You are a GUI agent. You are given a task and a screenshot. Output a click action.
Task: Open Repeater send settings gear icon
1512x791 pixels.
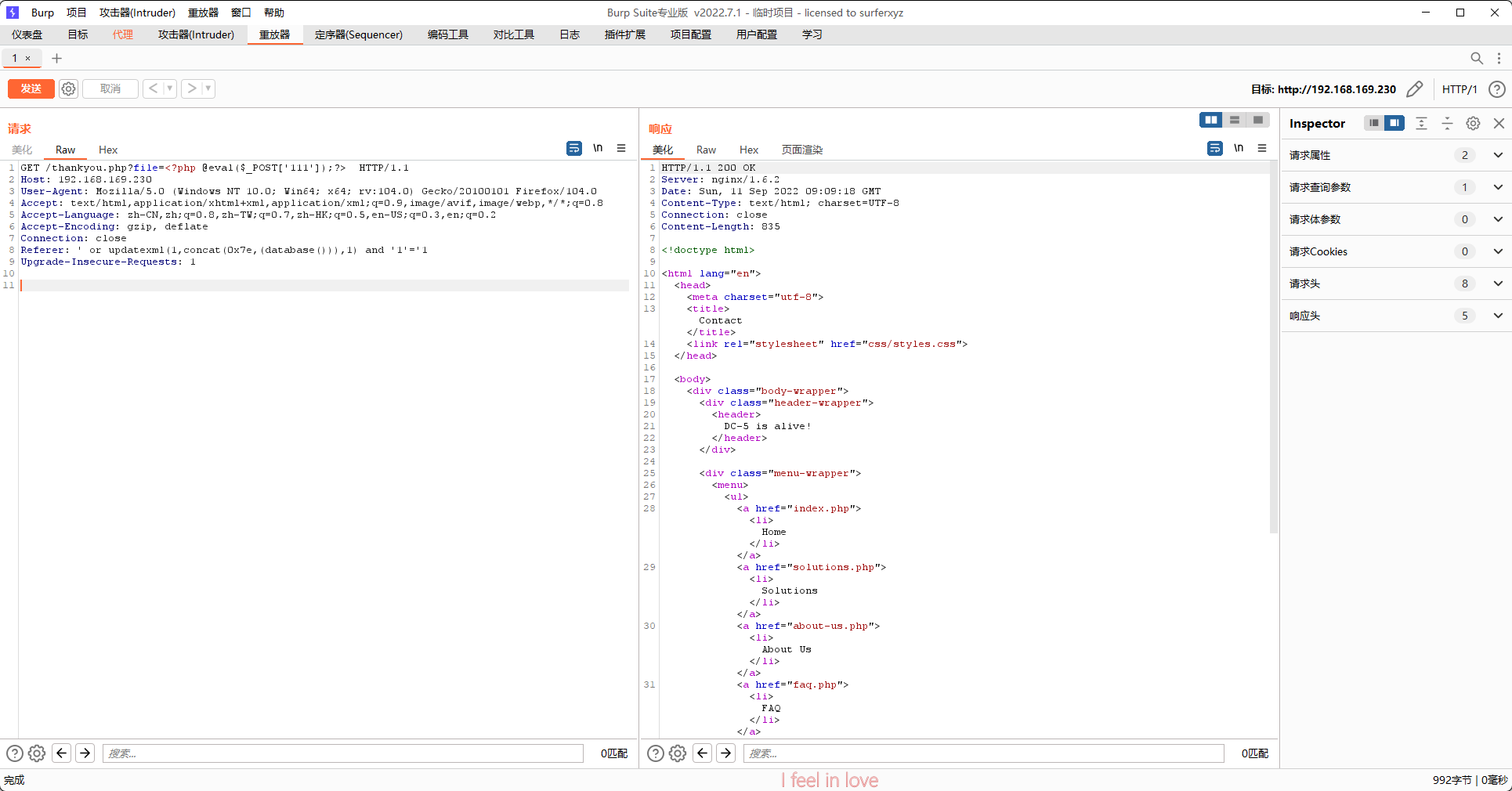69,88
